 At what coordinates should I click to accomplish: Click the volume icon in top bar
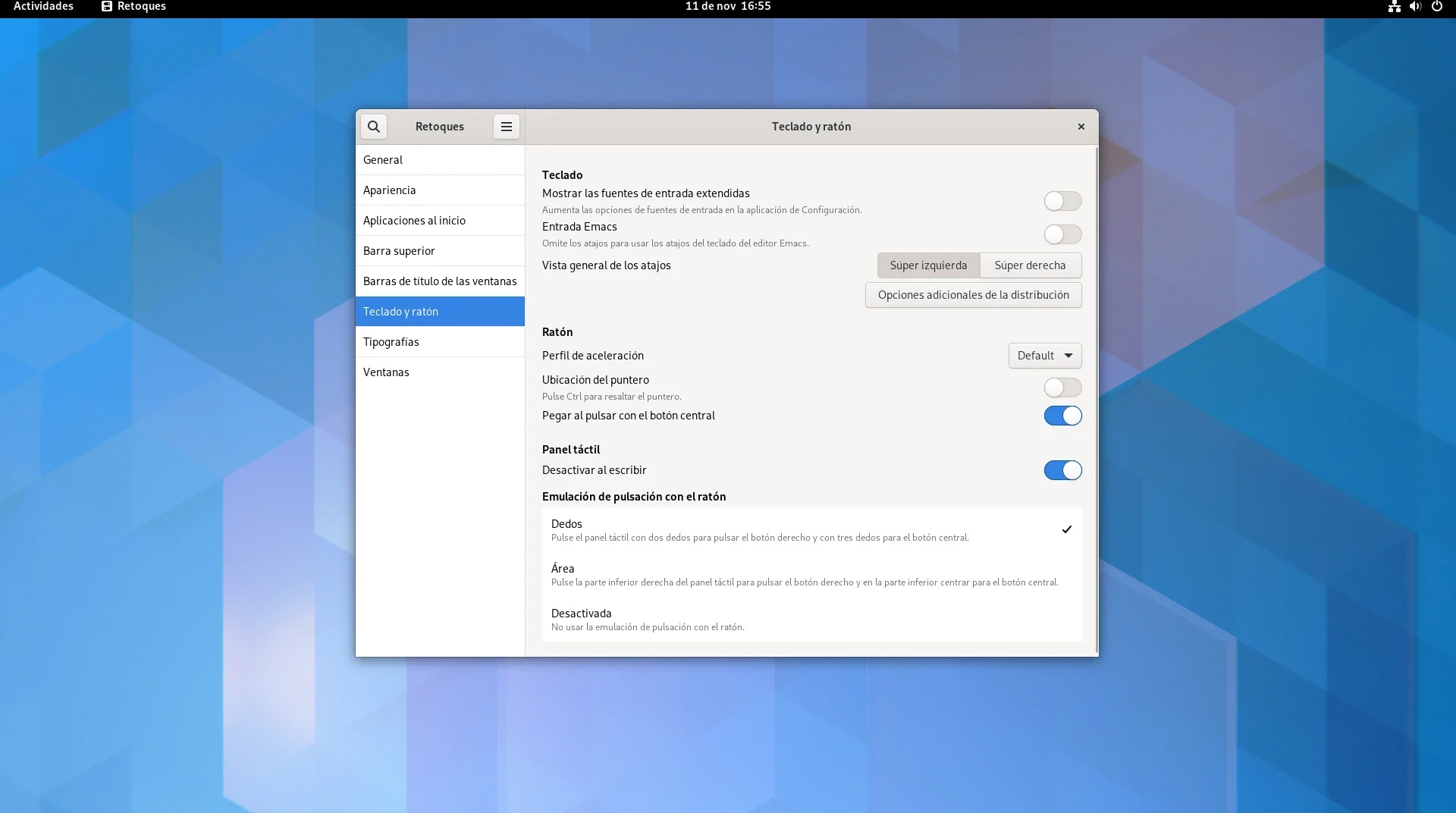coord(1415,7)
